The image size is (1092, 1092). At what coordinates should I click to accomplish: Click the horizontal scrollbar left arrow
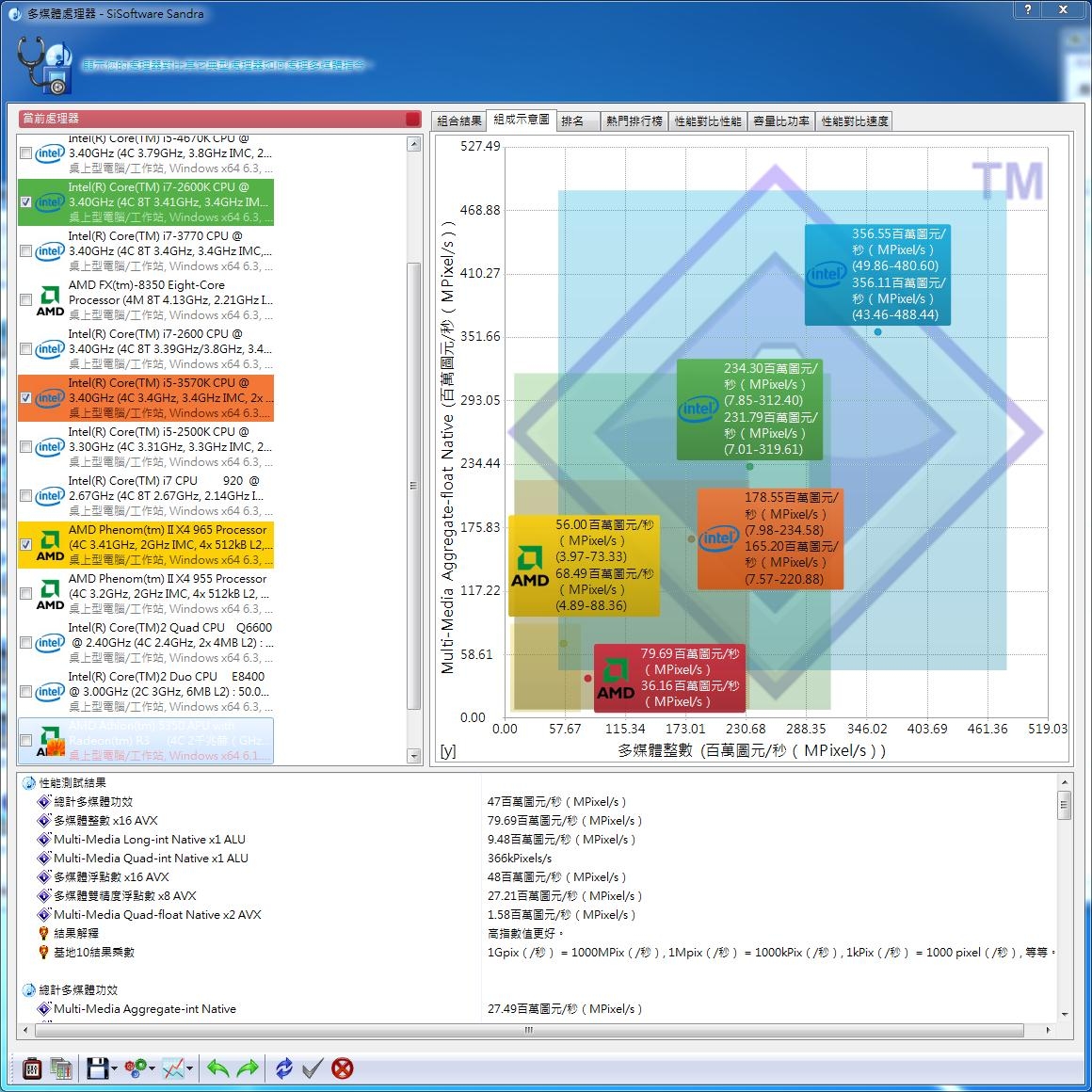(x=25, y=1029)
